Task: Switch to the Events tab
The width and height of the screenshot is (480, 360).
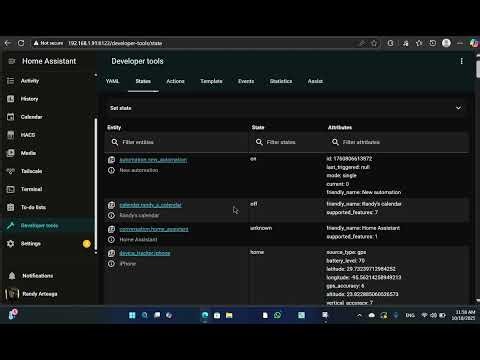Action: click(x=246, y=81)
